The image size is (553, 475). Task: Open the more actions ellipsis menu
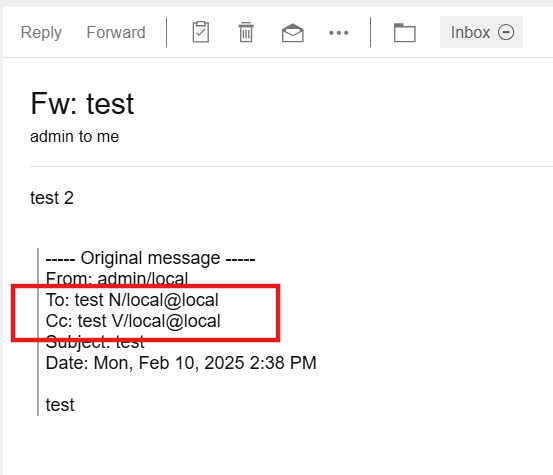coord(339,33)
